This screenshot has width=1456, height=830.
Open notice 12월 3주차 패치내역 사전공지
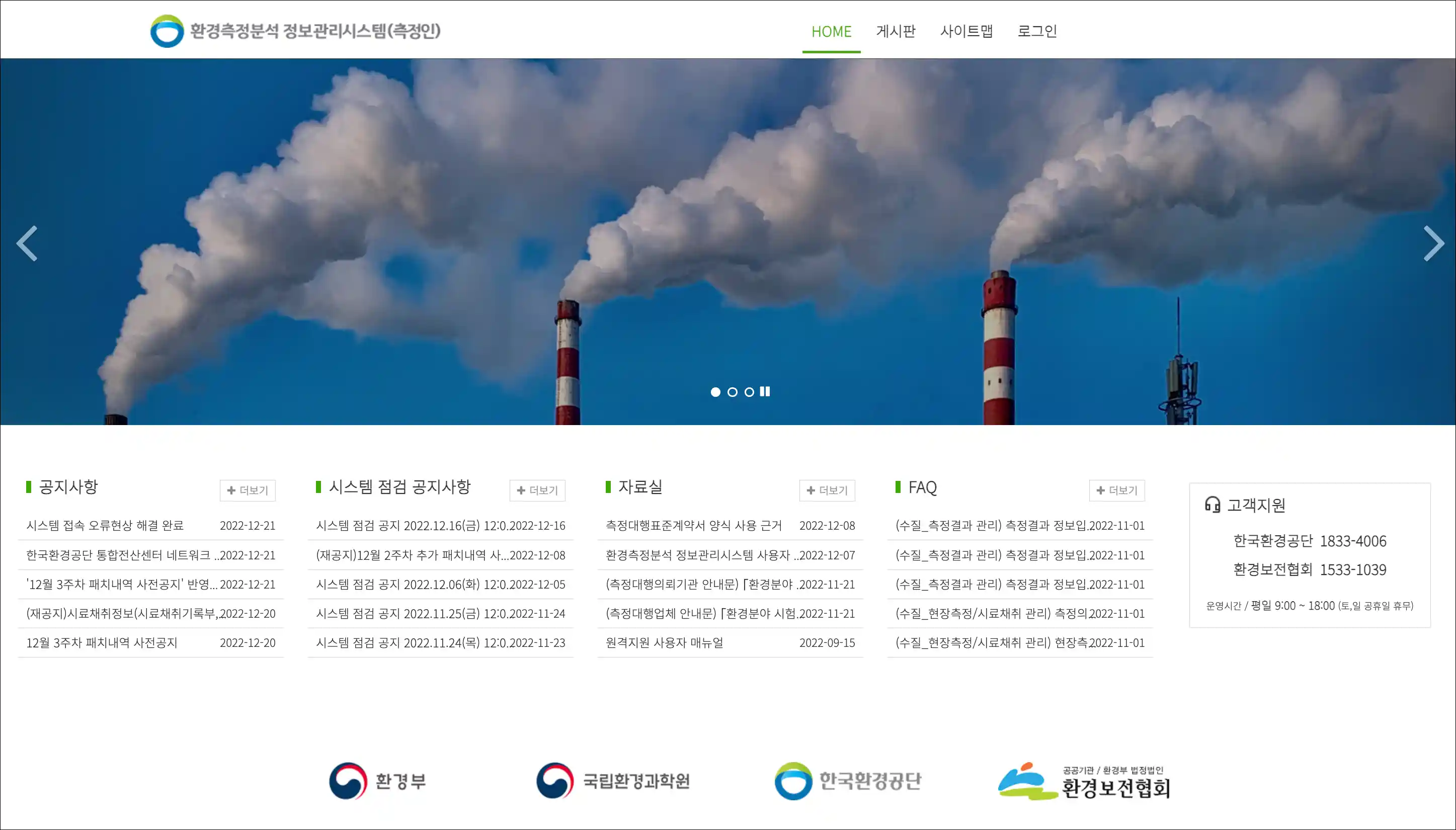point(102,643)
